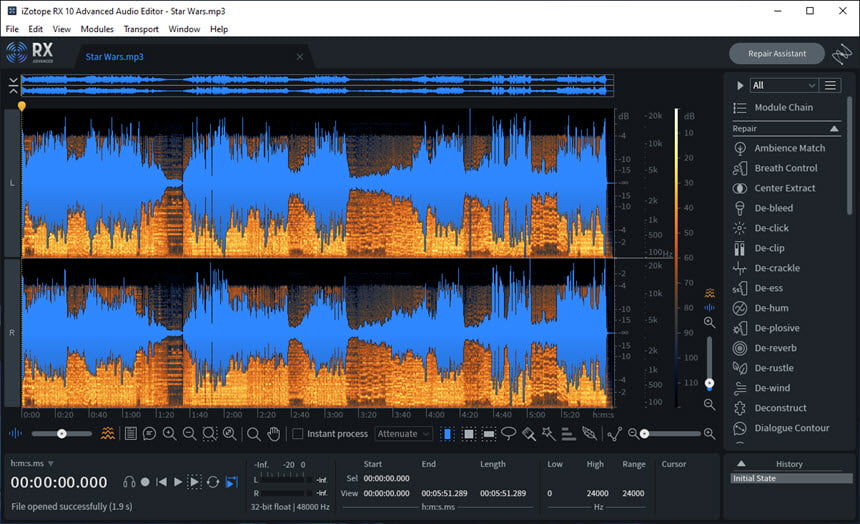860x524 pixels.
Task: Click the record button
Action: (x=145, y=482)
